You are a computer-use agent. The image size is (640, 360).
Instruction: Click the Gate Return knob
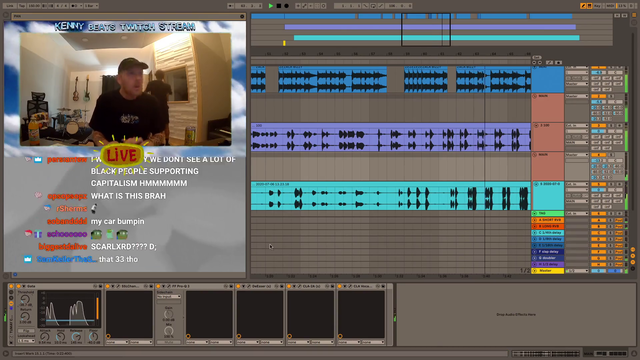[25, 316]
